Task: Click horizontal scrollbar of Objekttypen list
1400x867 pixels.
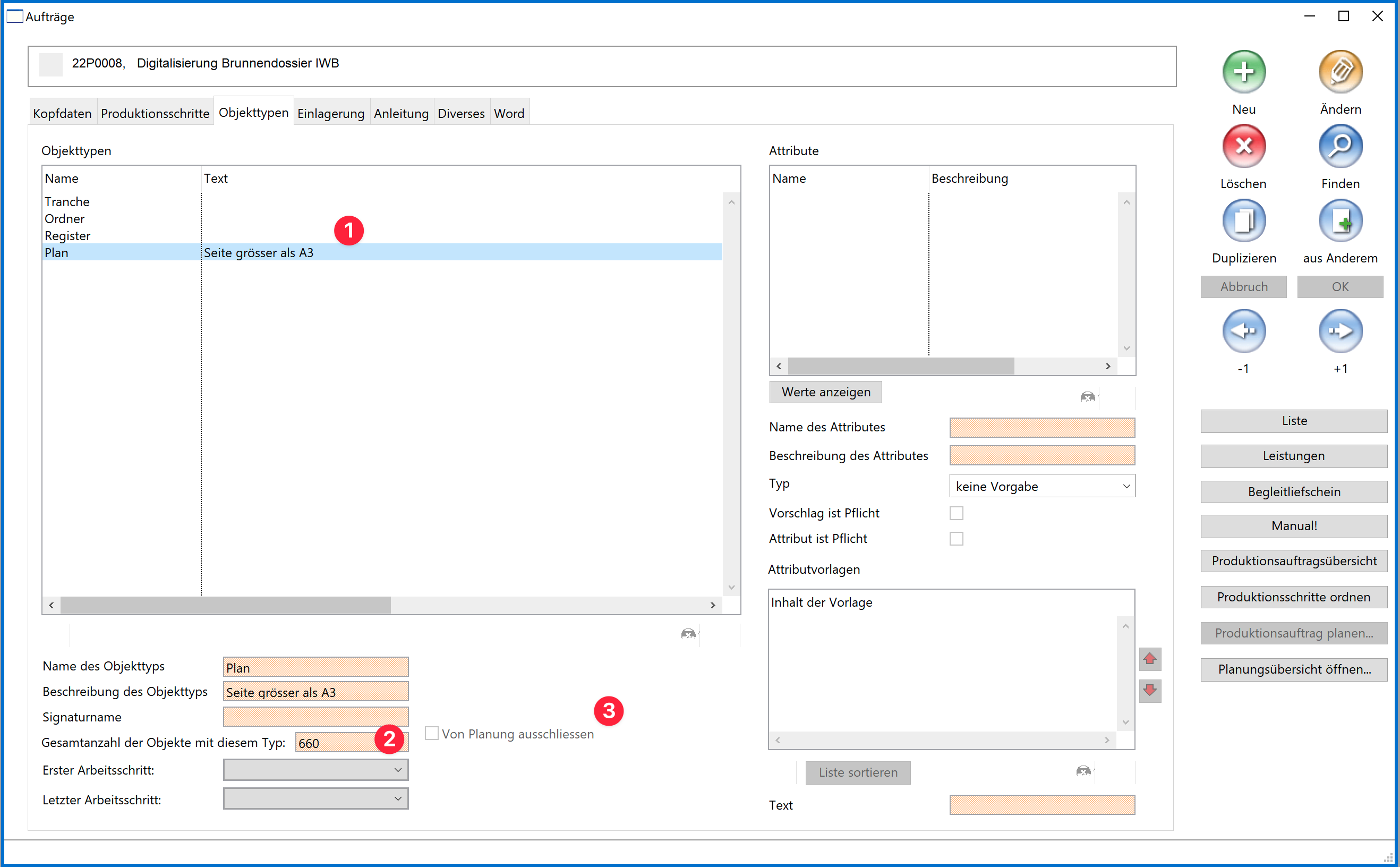Action: (225, 605)
